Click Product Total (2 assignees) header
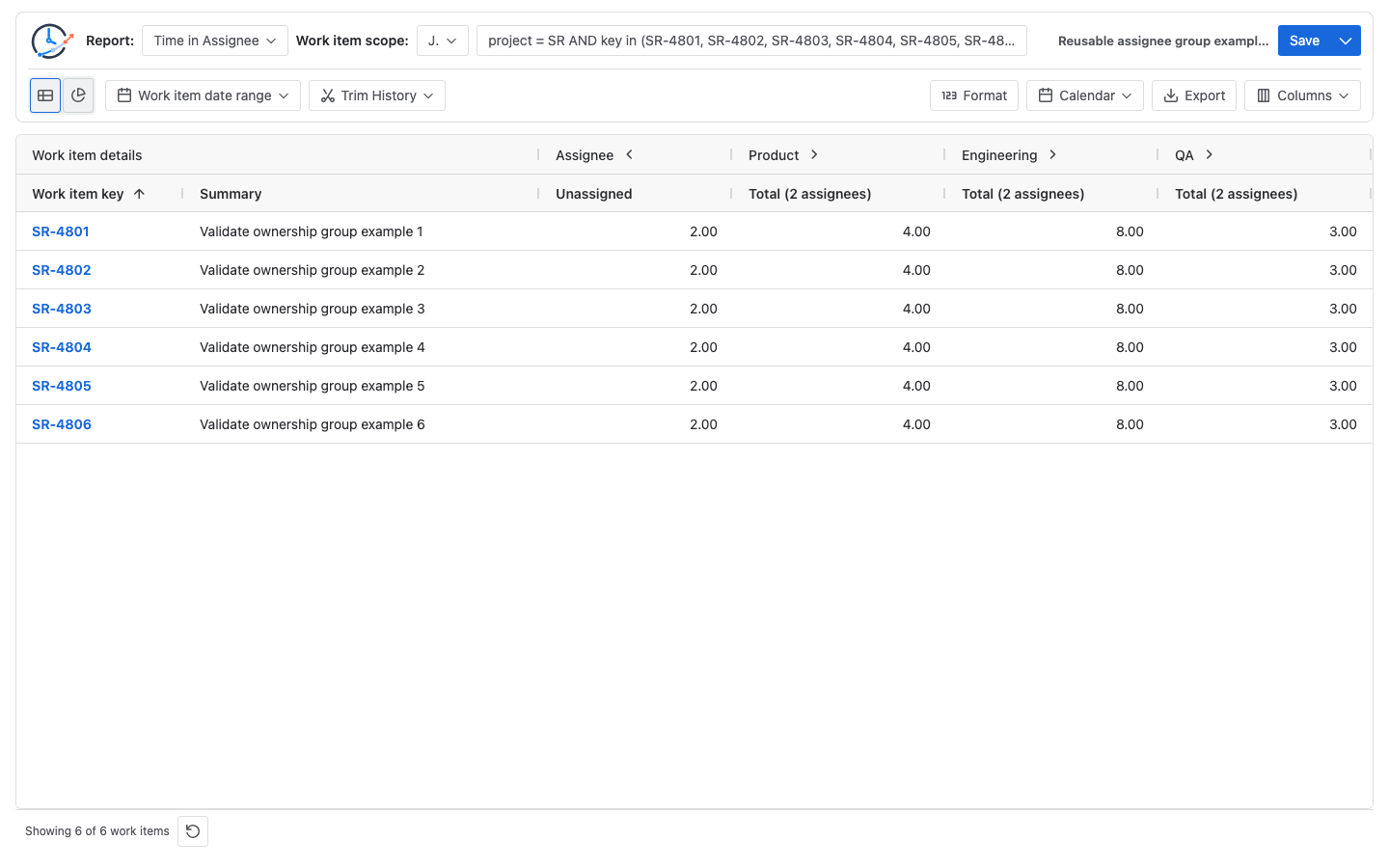 pos(810,194)
